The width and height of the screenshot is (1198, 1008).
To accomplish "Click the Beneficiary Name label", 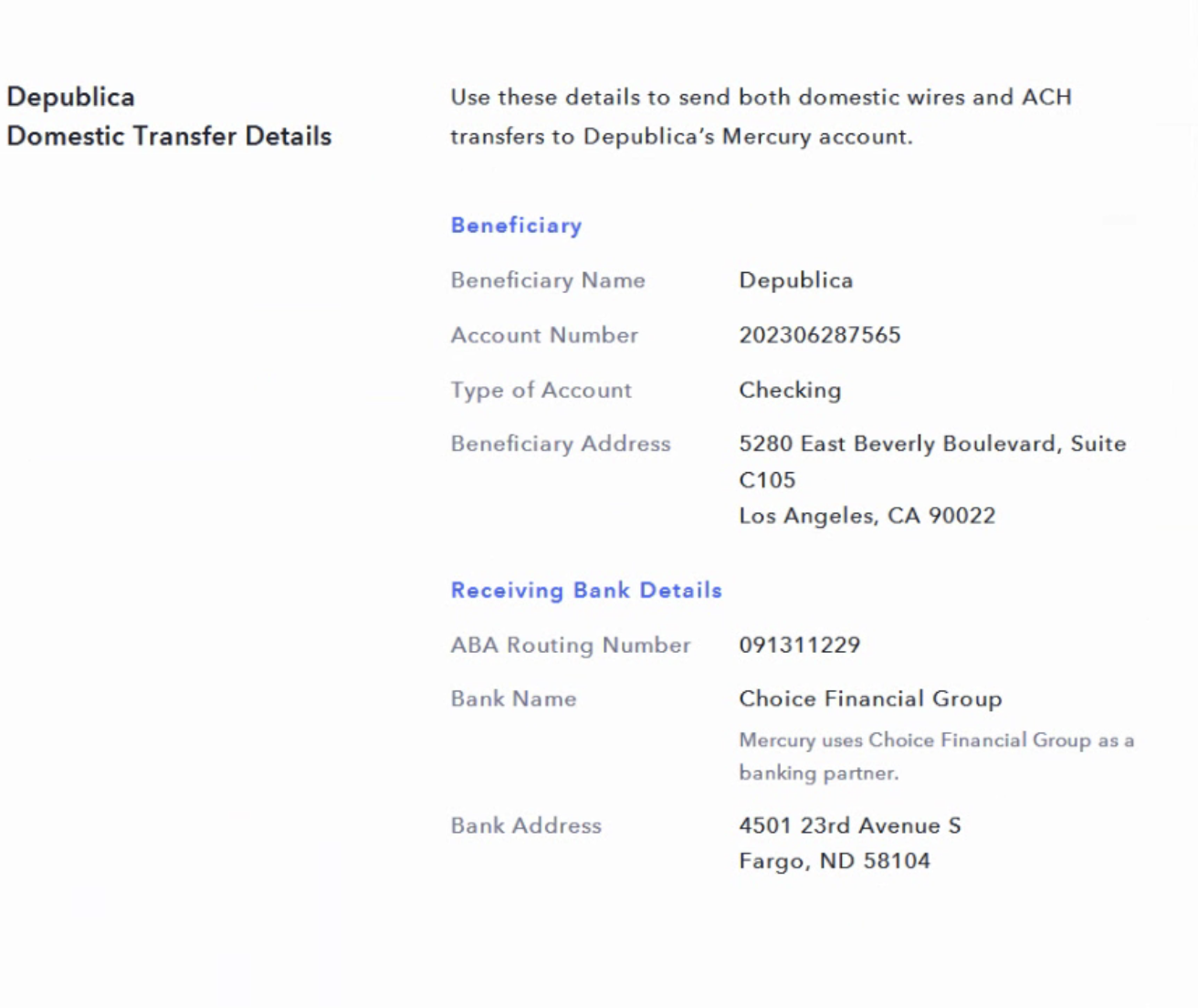I will pos(548,280).
